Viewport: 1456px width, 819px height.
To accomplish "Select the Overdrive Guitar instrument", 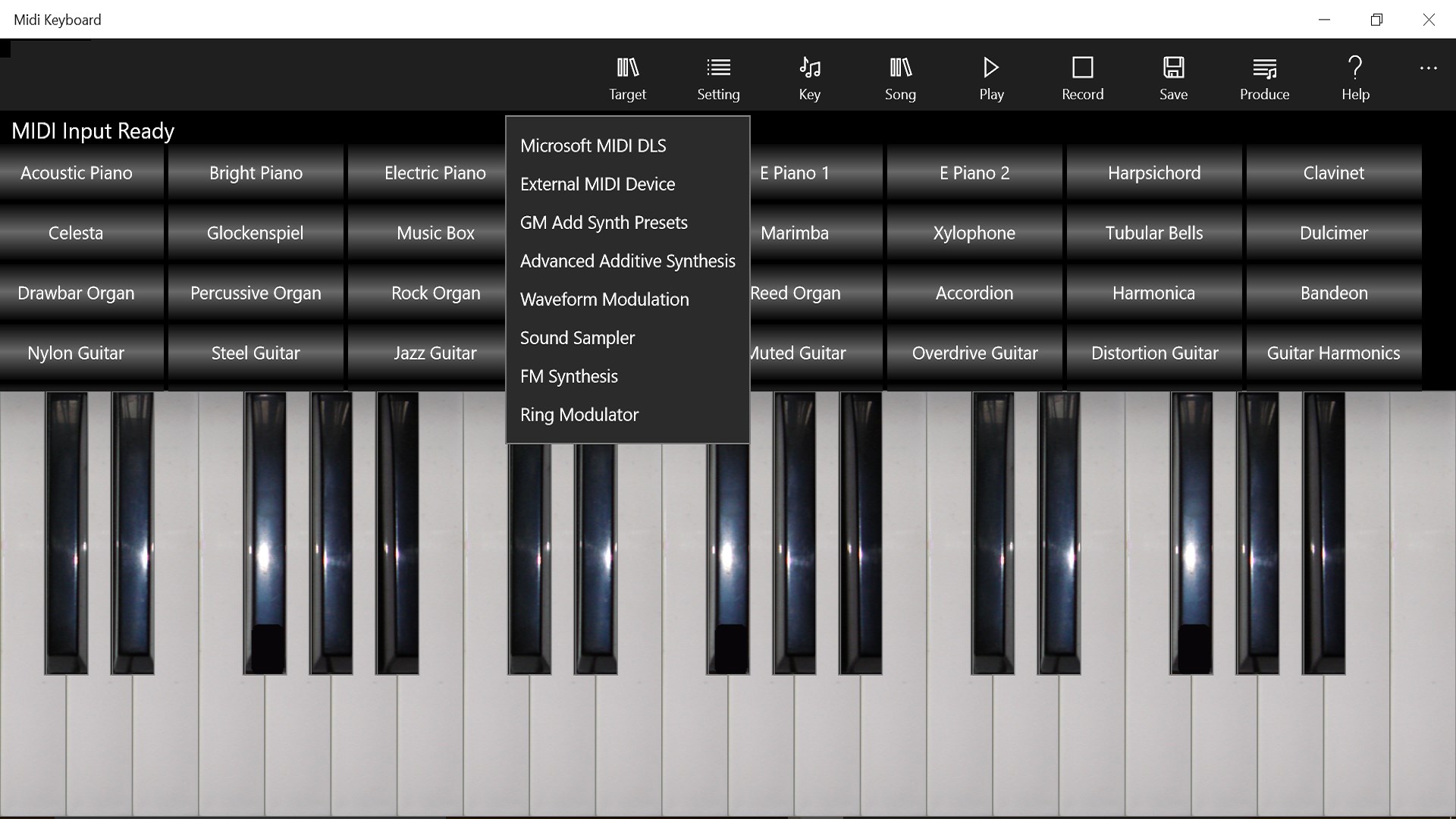I will (x=974, y=353).
